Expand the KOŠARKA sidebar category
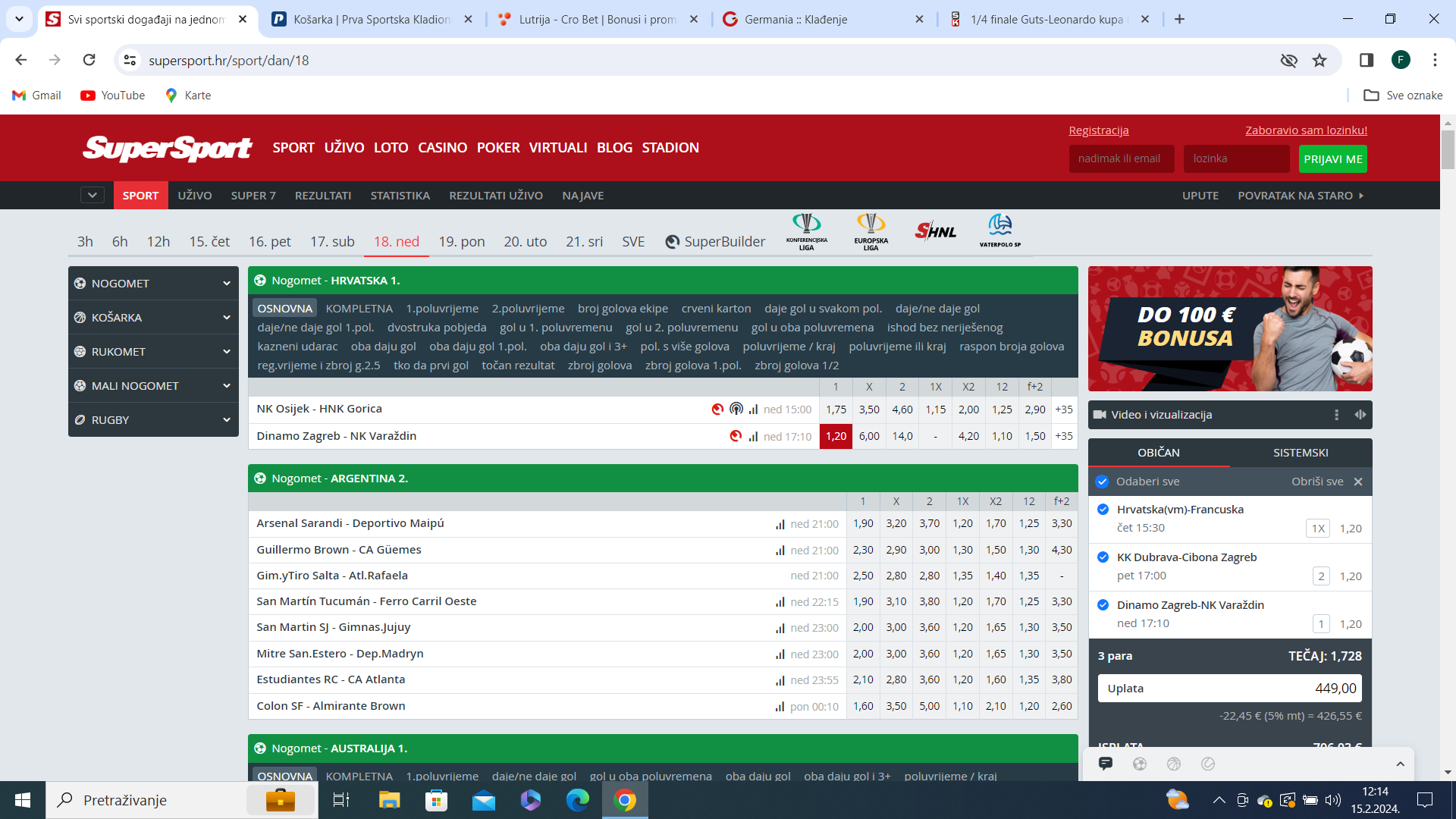Image resolution: width=1456 pixels, height=819 pixels. coord(153,318)
